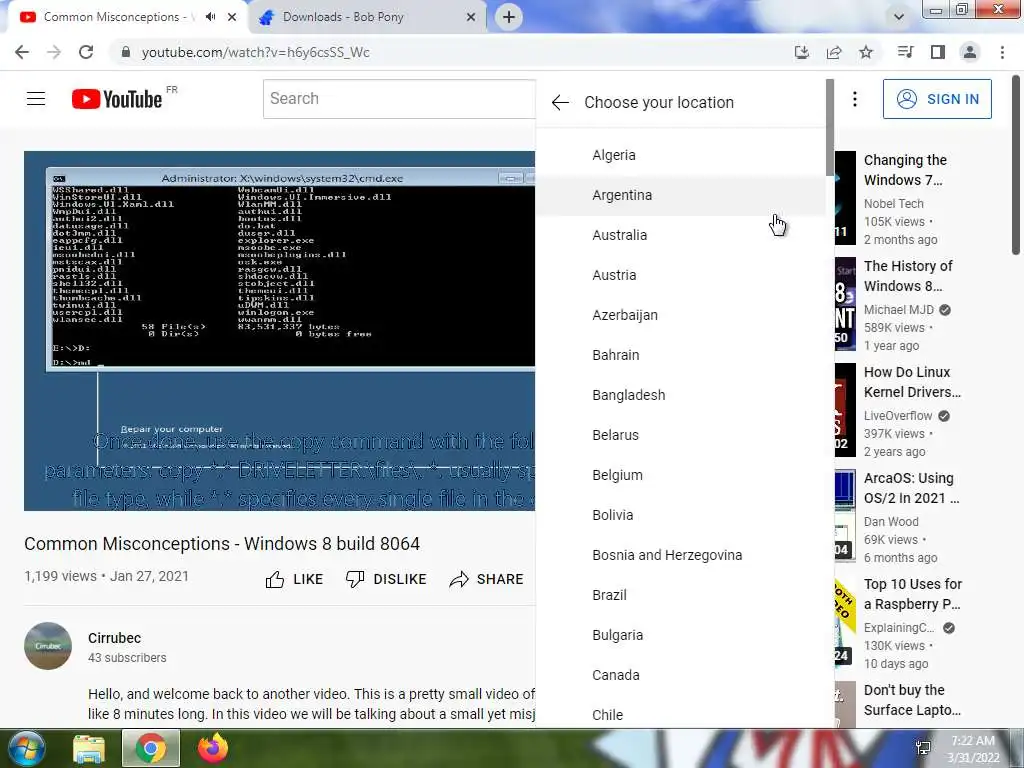Image resolution: width=1024 pixels, height=768 pixels.
Task: Share this page icon in address bar
Action: pos(834,52)
